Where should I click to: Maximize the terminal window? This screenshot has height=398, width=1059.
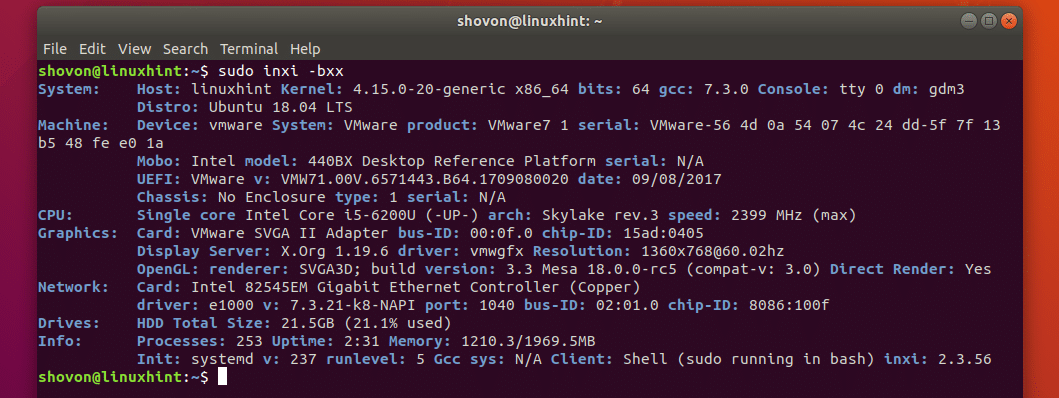[x=989, y=21]
